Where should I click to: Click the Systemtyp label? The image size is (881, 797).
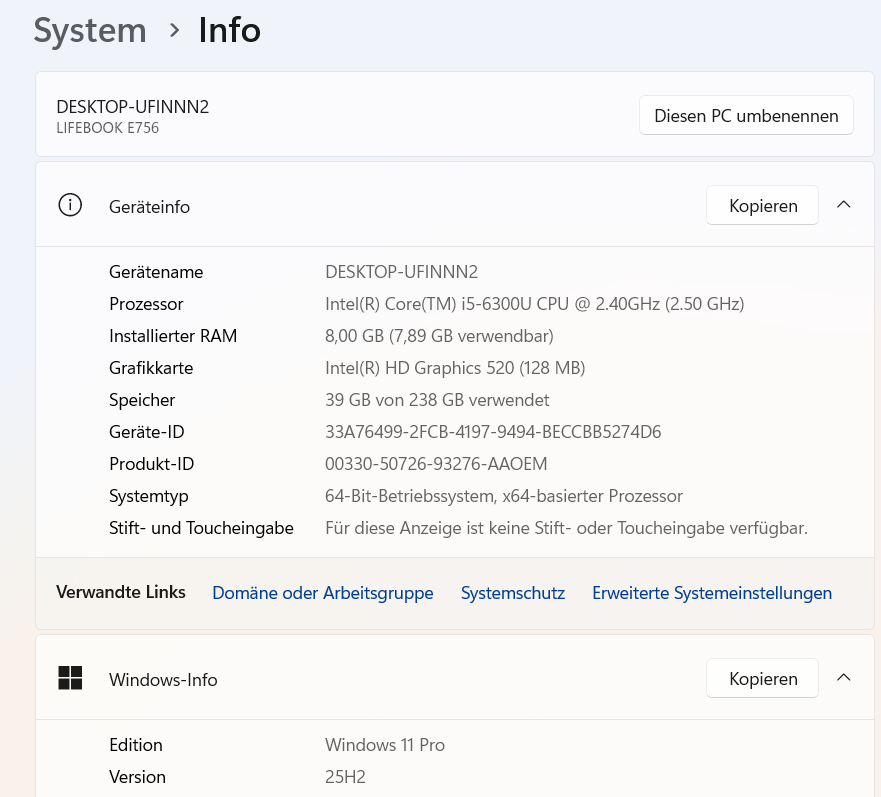coord(149,496)
